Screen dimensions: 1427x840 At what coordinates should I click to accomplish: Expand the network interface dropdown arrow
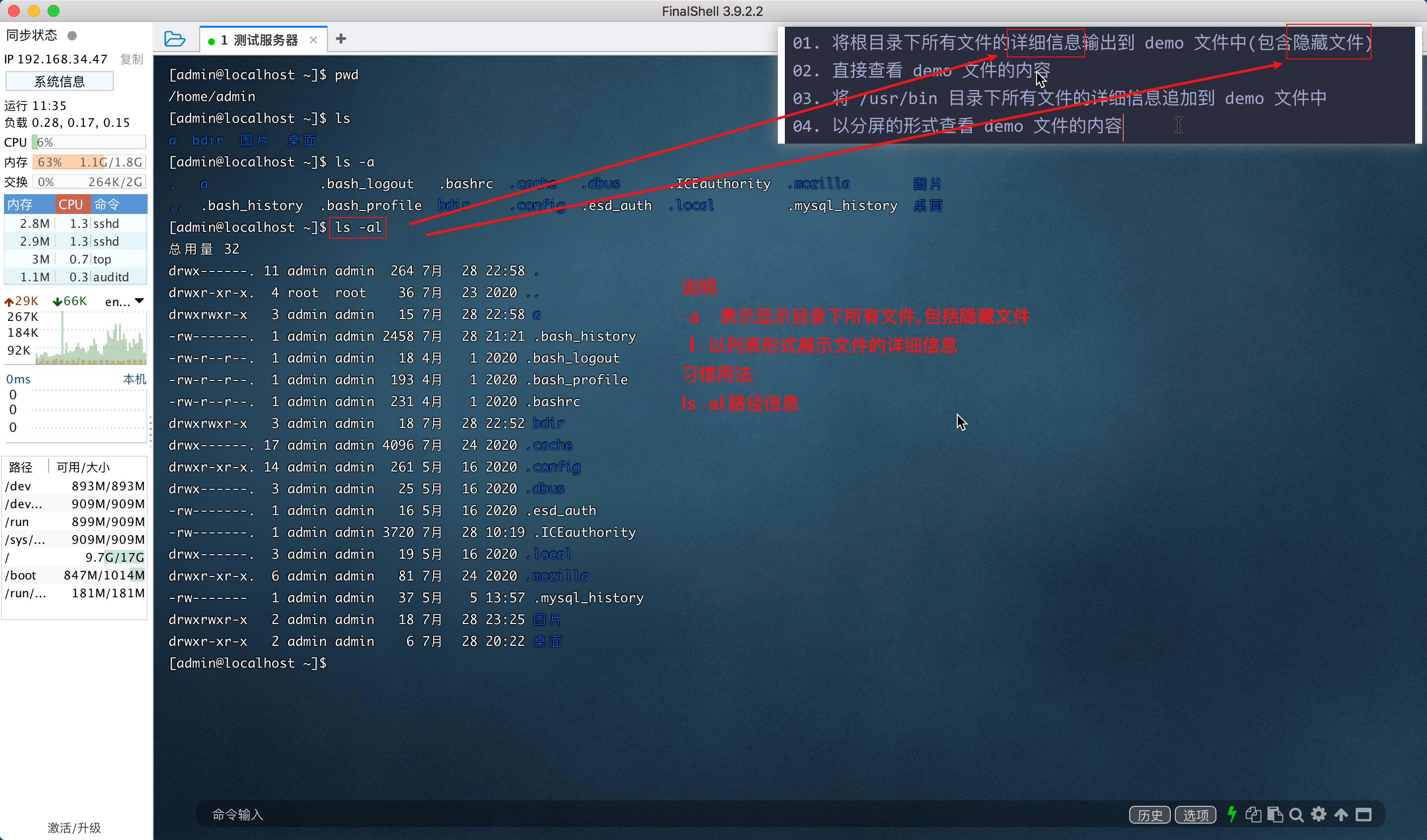(x=139, y=301)
